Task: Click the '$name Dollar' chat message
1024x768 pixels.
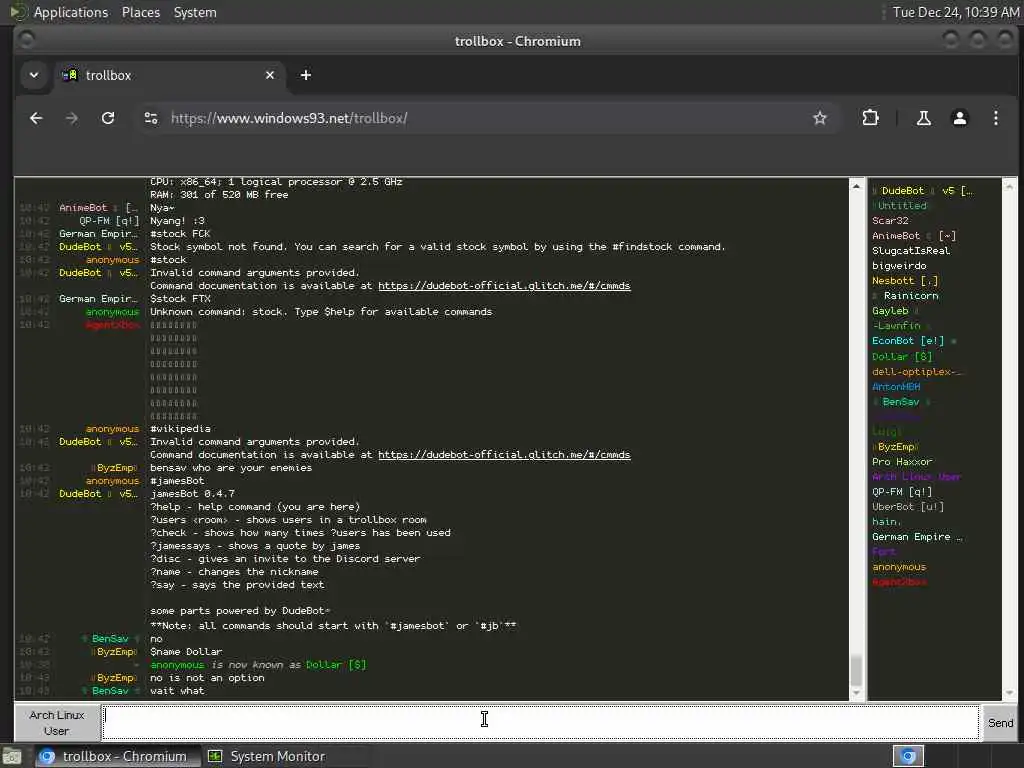Action: coord(186,652)
